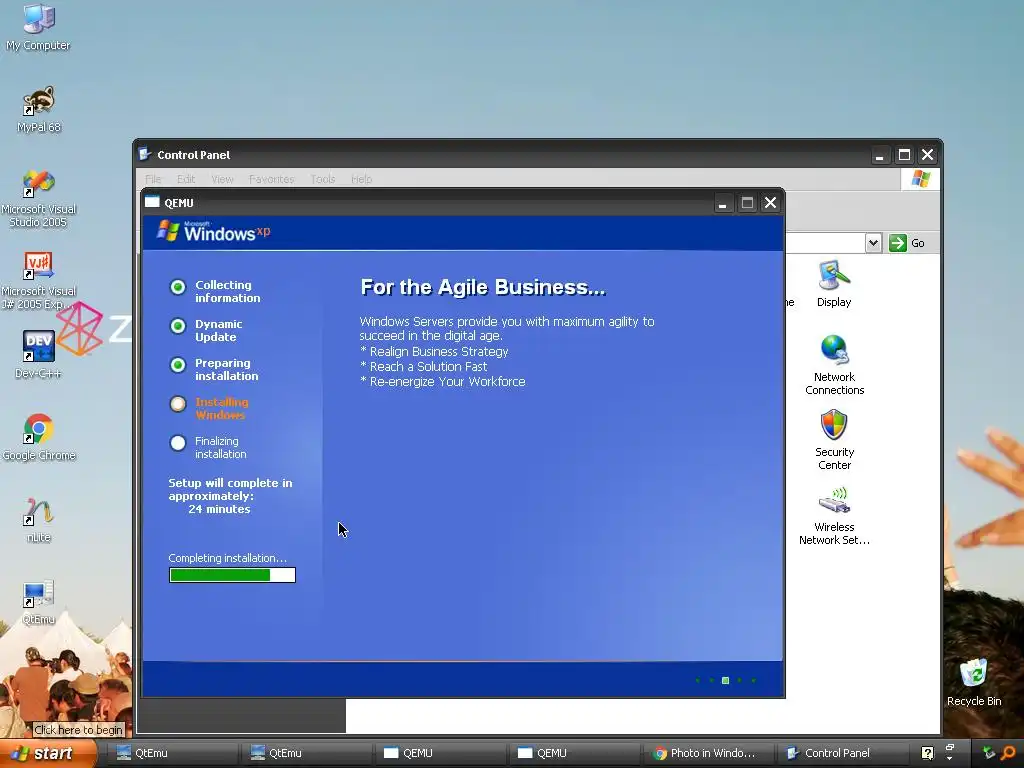Click the '24 minutes' remaining time text
This screenshot has height=768, width=1024.
[219, 509]
